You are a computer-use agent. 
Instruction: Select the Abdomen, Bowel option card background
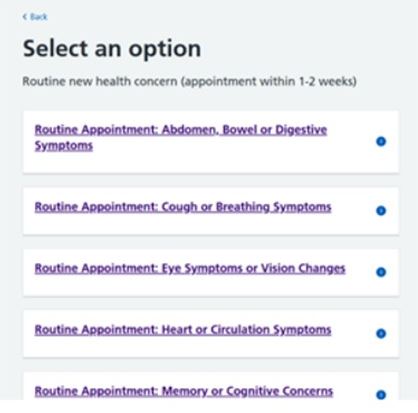[211, 142]
